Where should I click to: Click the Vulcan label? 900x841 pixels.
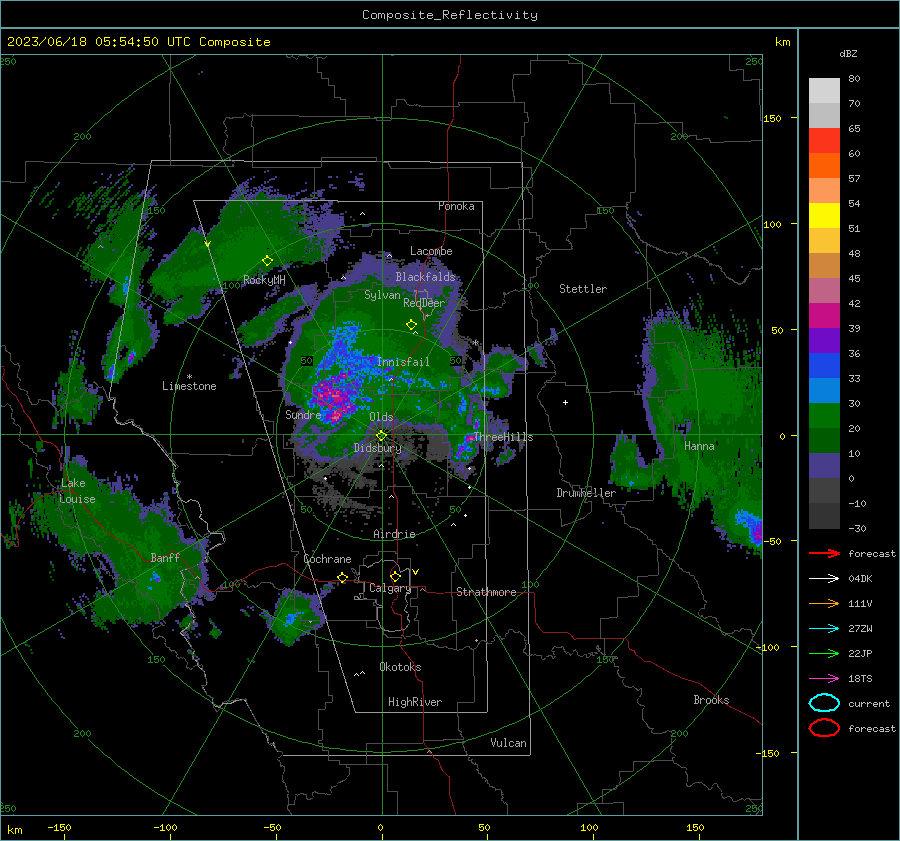(508, 743)
